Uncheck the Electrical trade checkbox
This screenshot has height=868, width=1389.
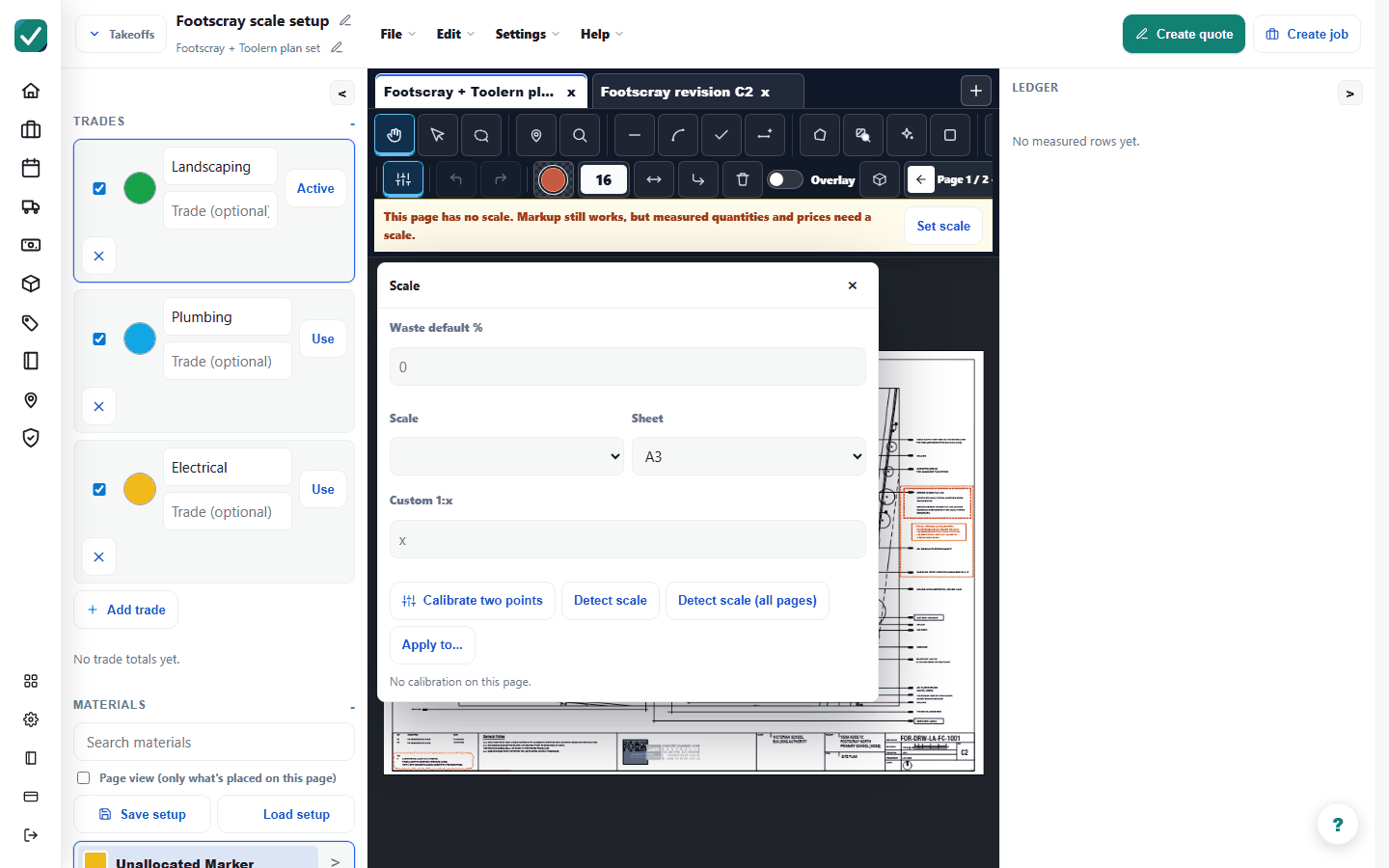pos(99,489)
